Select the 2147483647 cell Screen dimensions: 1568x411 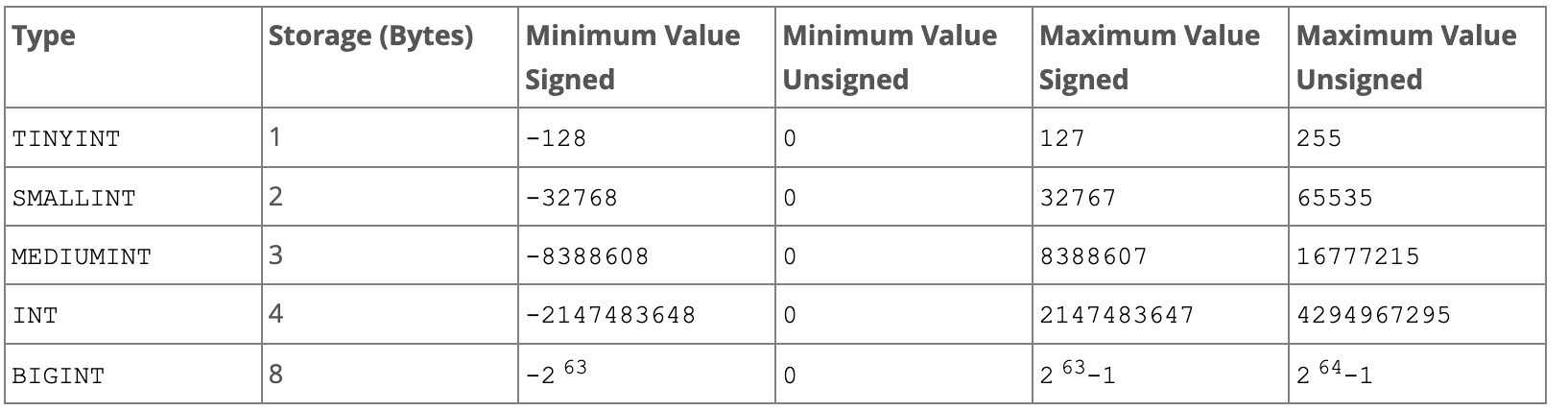(1161, 314)
